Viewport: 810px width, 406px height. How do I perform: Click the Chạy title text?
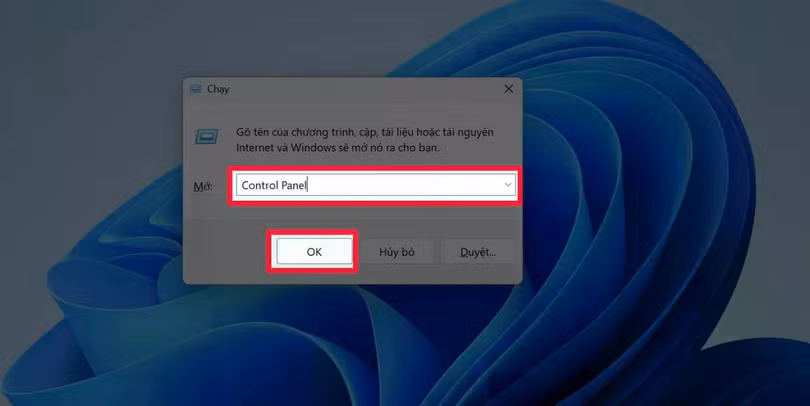[x=218, y=89]
